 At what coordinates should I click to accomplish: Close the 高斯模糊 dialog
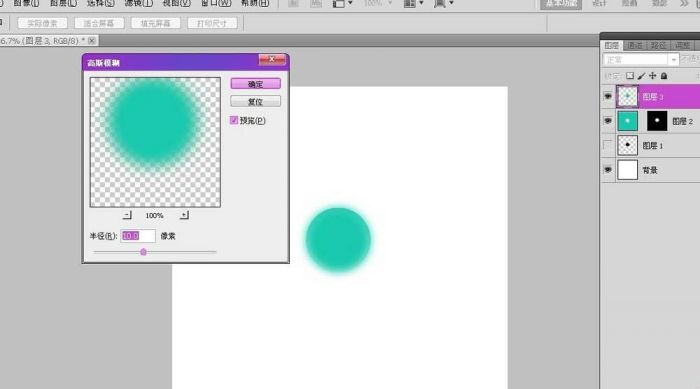click(x=272, y=59)
